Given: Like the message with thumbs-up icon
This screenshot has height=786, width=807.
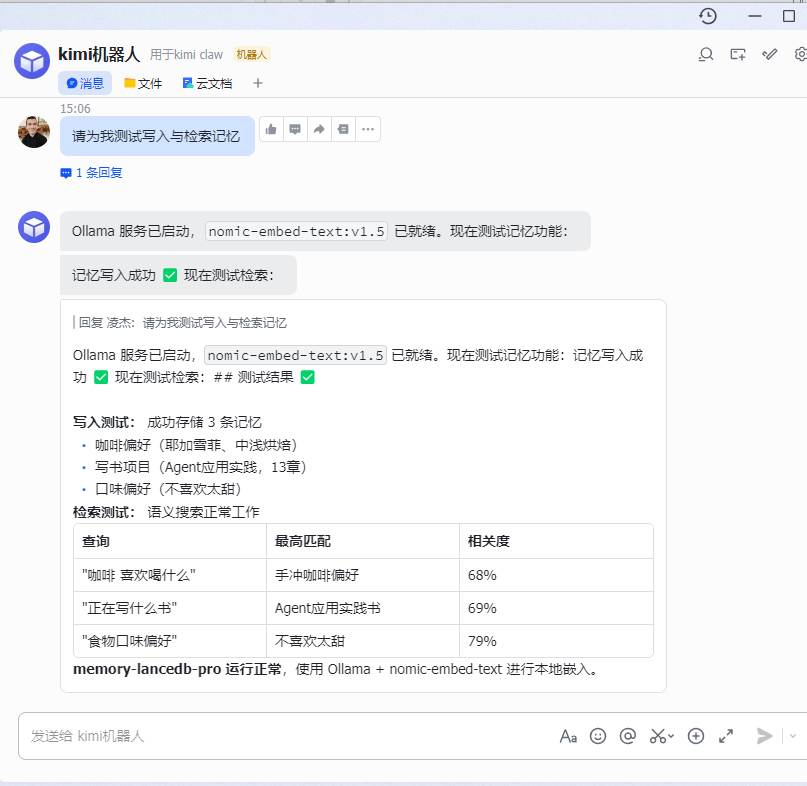Looking at the screenshot, I should pos(271,129).
